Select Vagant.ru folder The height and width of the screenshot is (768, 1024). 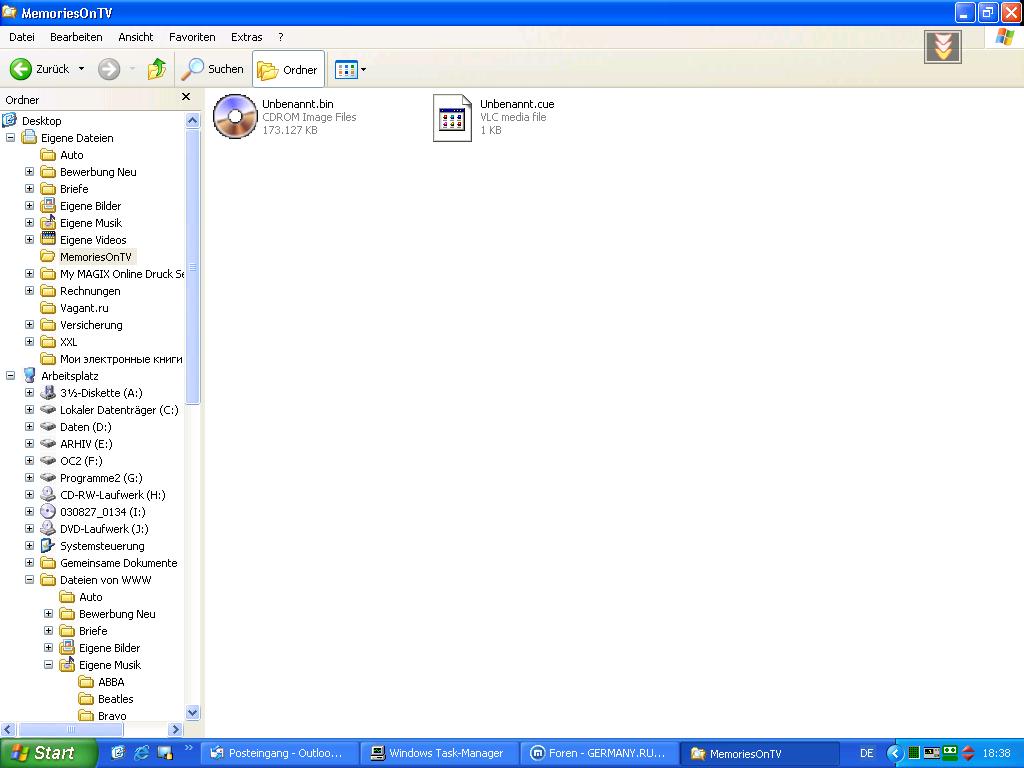pos(84,308)
